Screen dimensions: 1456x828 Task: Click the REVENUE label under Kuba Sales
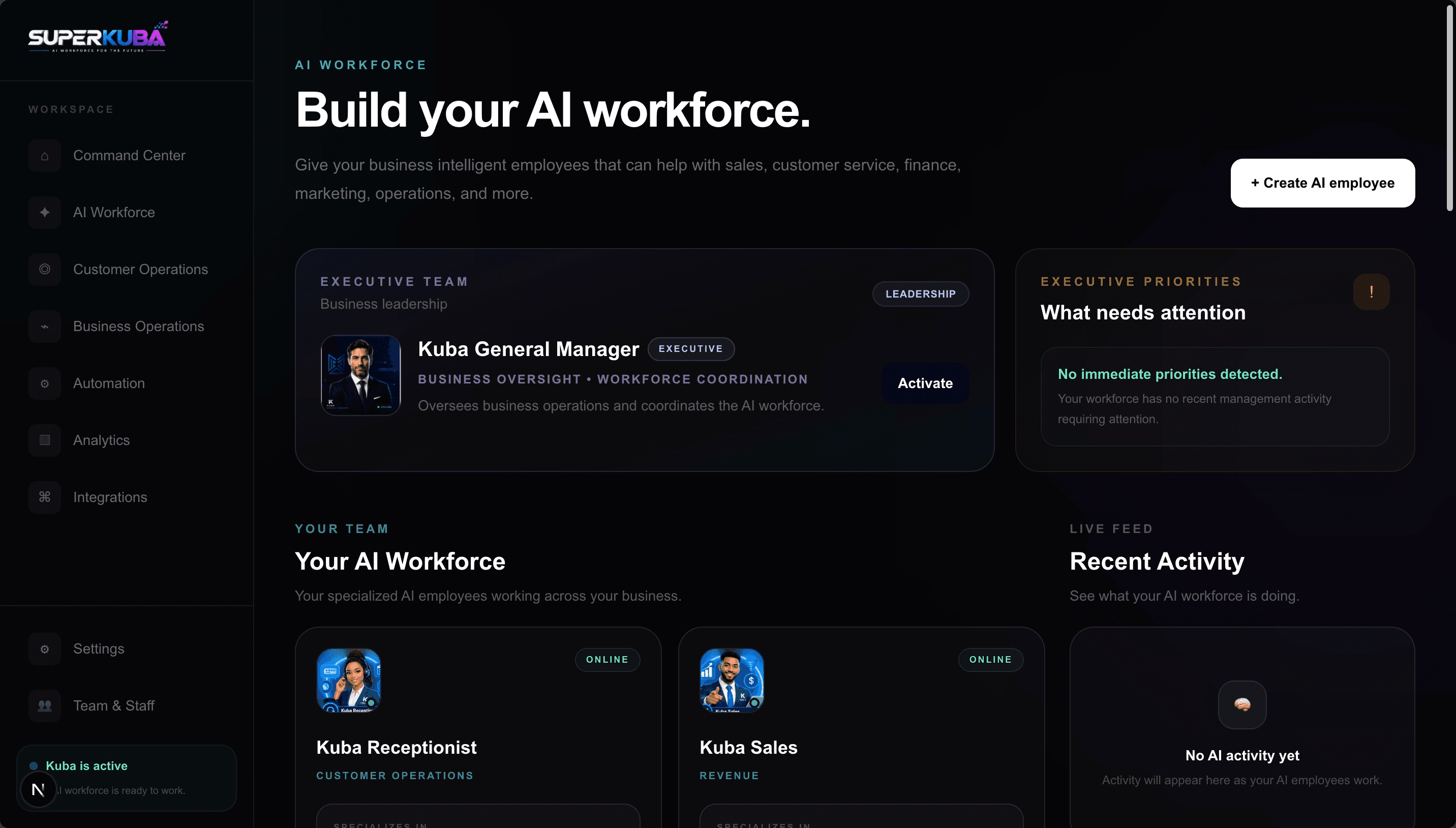coord(729,776)
